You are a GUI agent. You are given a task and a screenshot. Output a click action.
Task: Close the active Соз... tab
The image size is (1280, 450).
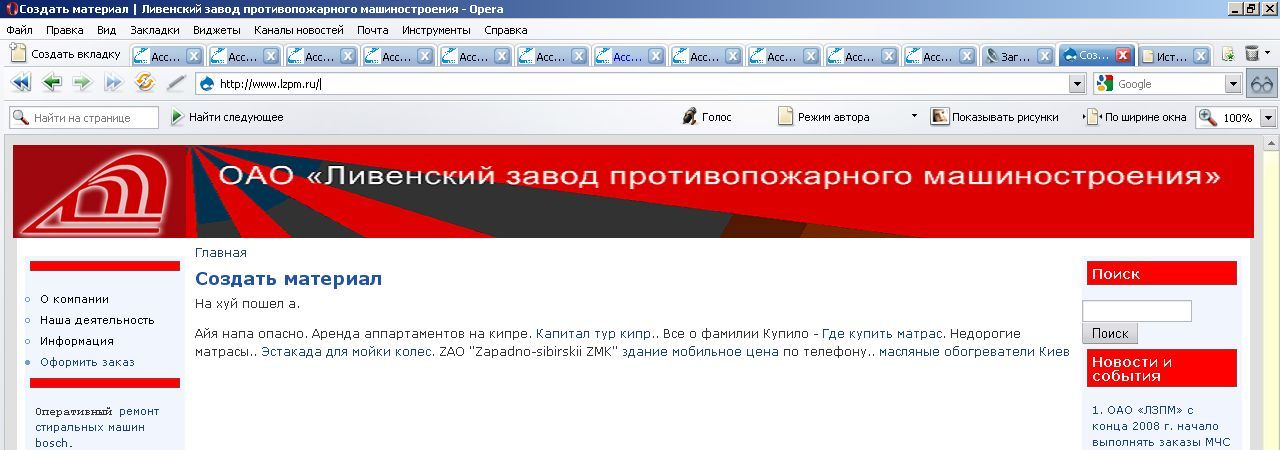[x=1123, y=56]
